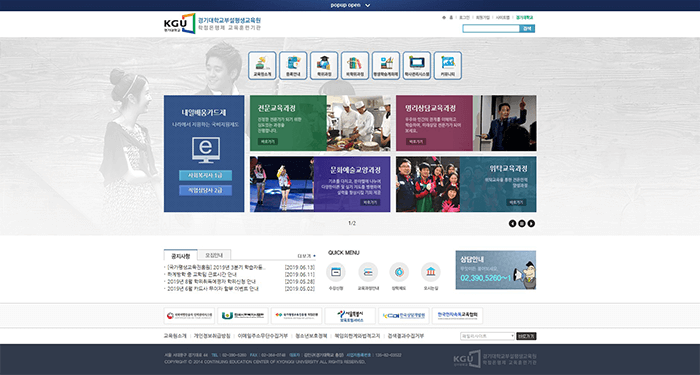Click the footer 책임의한계와법적고지 link

357,336
